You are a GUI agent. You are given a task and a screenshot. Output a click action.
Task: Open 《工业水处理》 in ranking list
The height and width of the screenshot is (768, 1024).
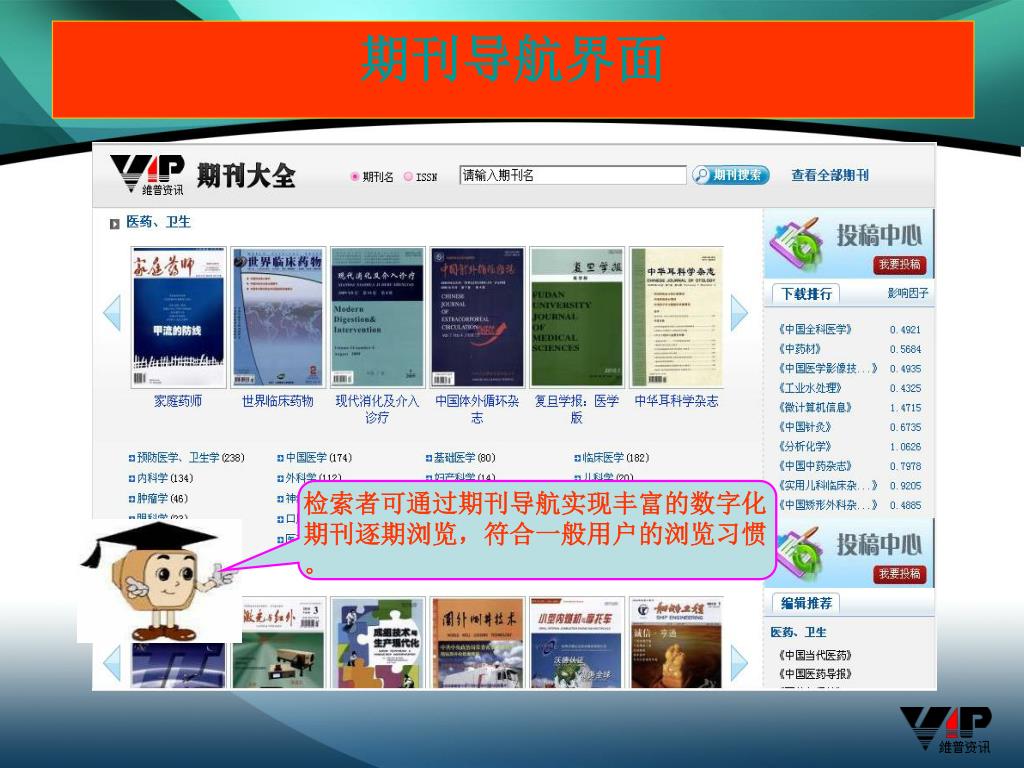(810, 388)
